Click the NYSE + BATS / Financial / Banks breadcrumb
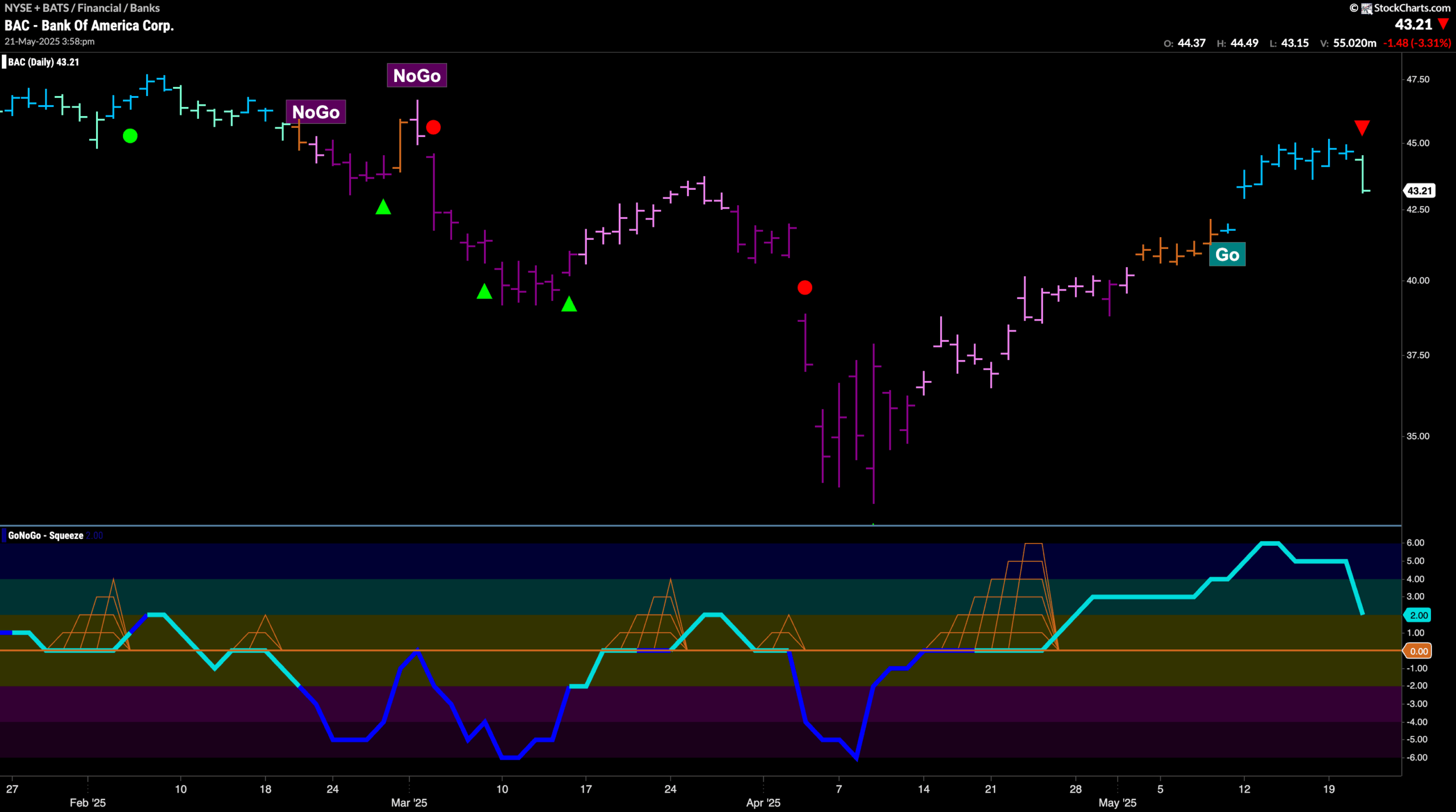 [82, 8]
